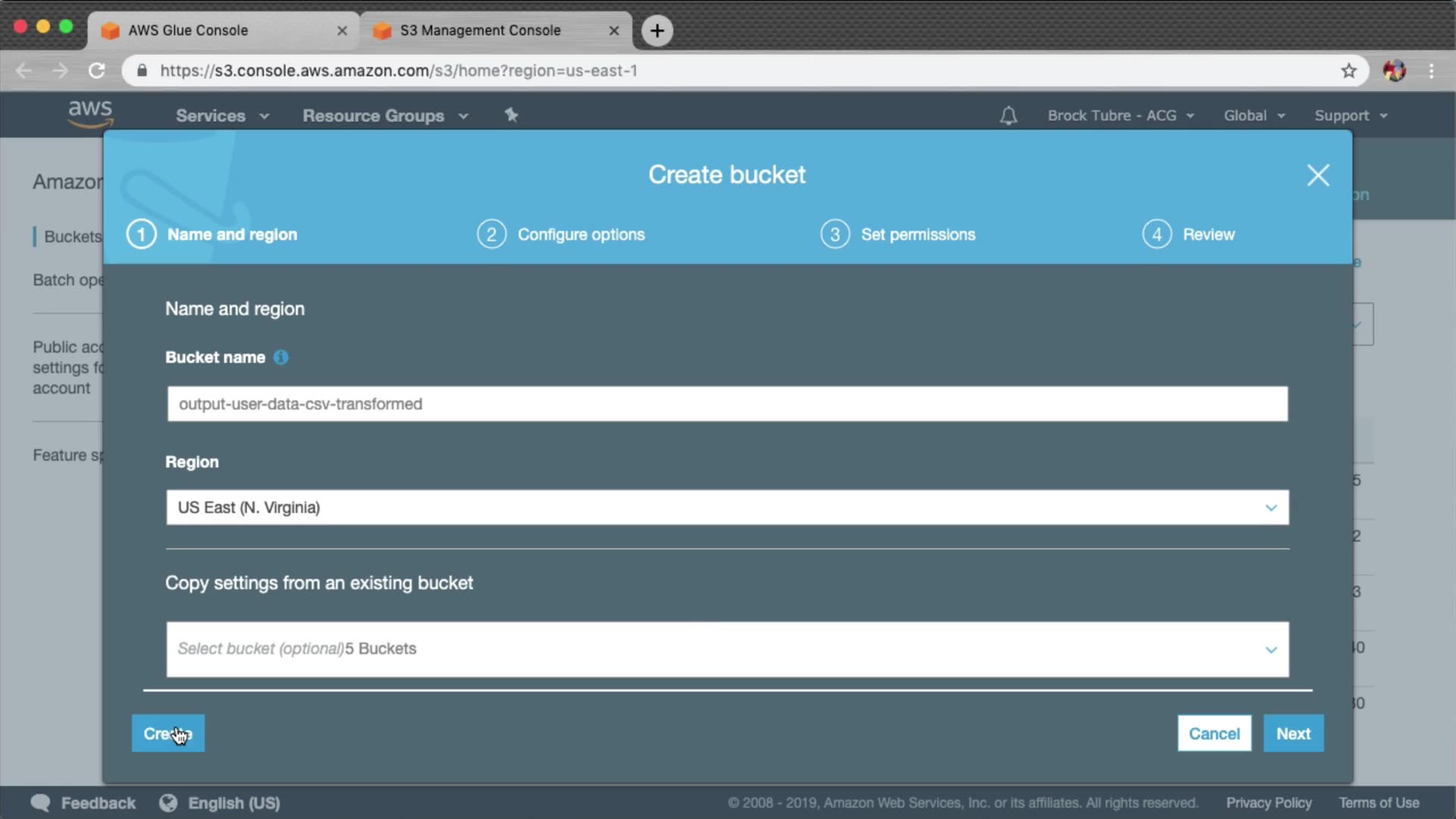The height and width of the screenshot is (819, 1456).
Task: Click the Next button
Action: tap(1293, 733)
